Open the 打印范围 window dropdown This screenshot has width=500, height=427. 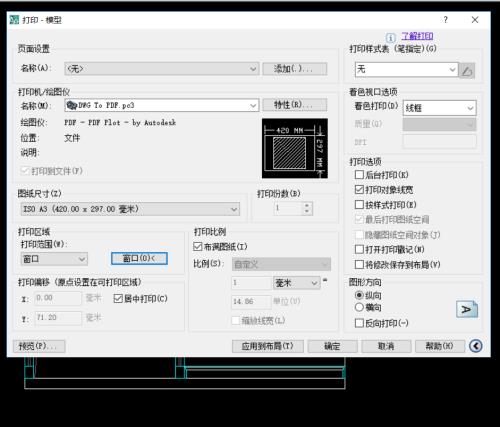coord(54,259)
